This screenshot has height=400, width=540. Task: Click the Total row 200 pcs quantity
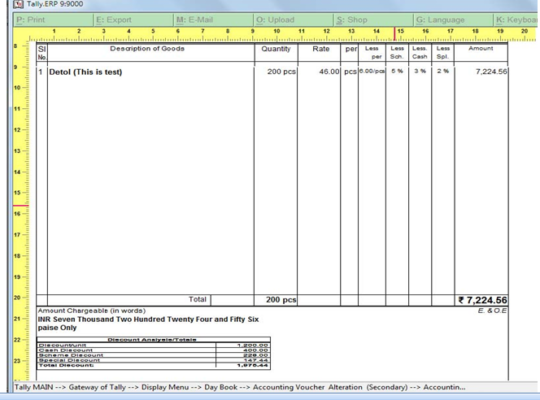pyautogui.click(x=281, y=300)
